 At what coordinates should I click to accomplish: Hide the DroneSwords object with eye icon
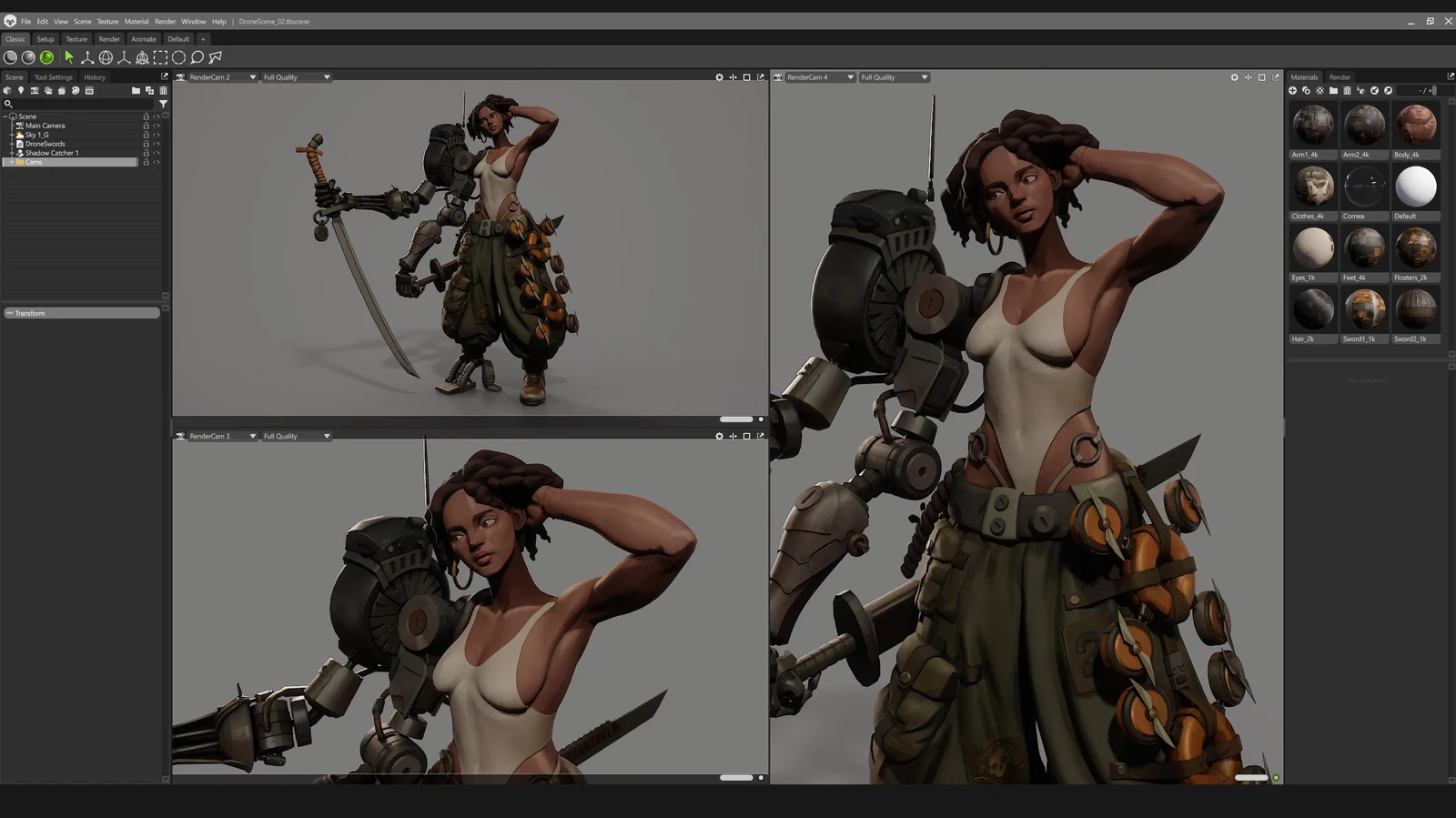[x=157, y=144]
